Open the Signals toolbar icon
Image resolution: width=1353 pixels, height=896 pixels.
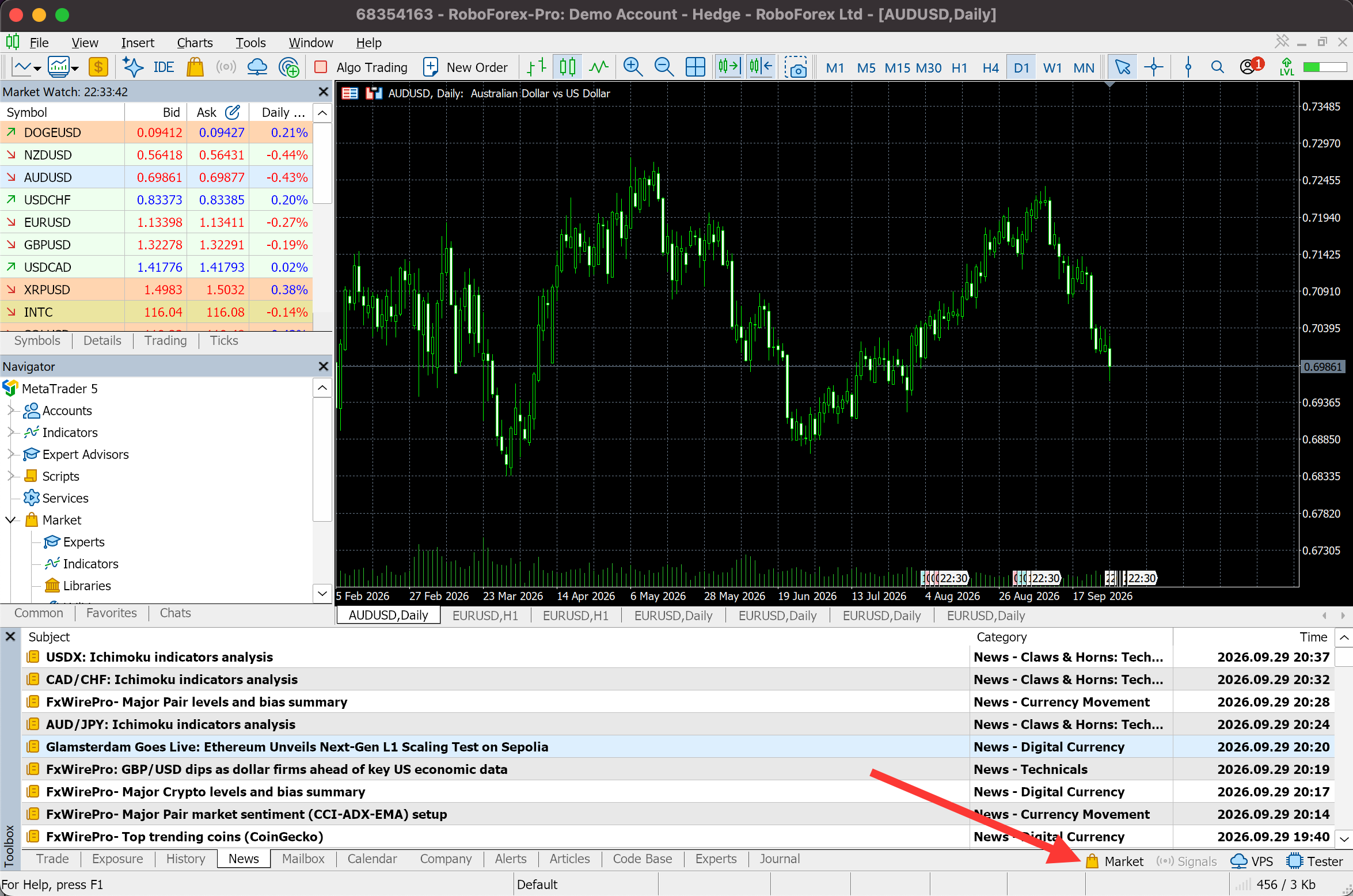point(226,67)
